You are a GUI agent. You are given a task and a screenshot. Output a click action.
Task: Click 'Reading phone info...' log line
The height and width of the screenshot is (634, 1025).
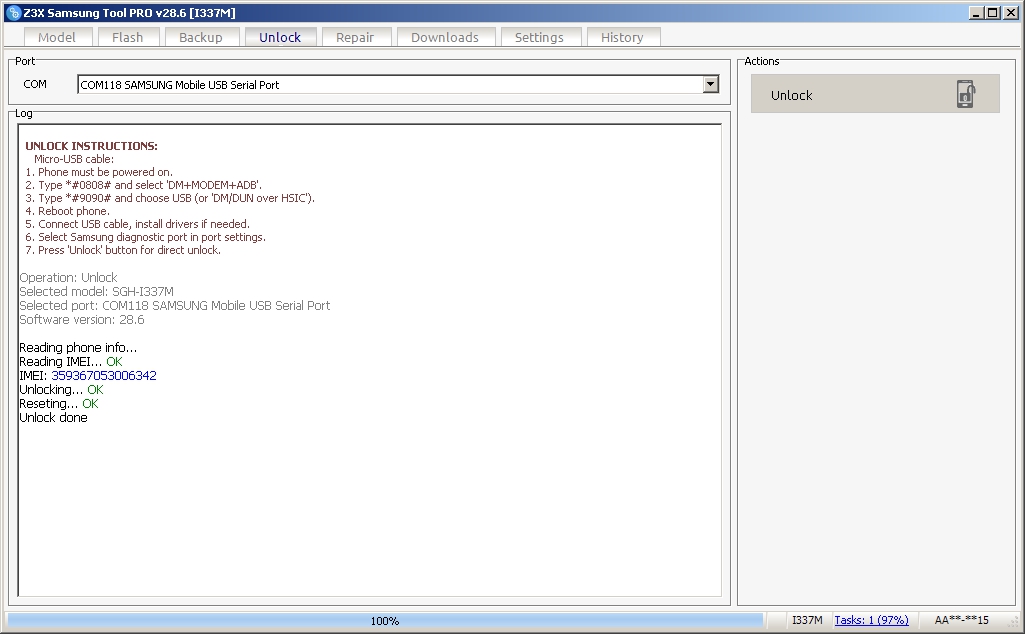(x=78, y=348)
